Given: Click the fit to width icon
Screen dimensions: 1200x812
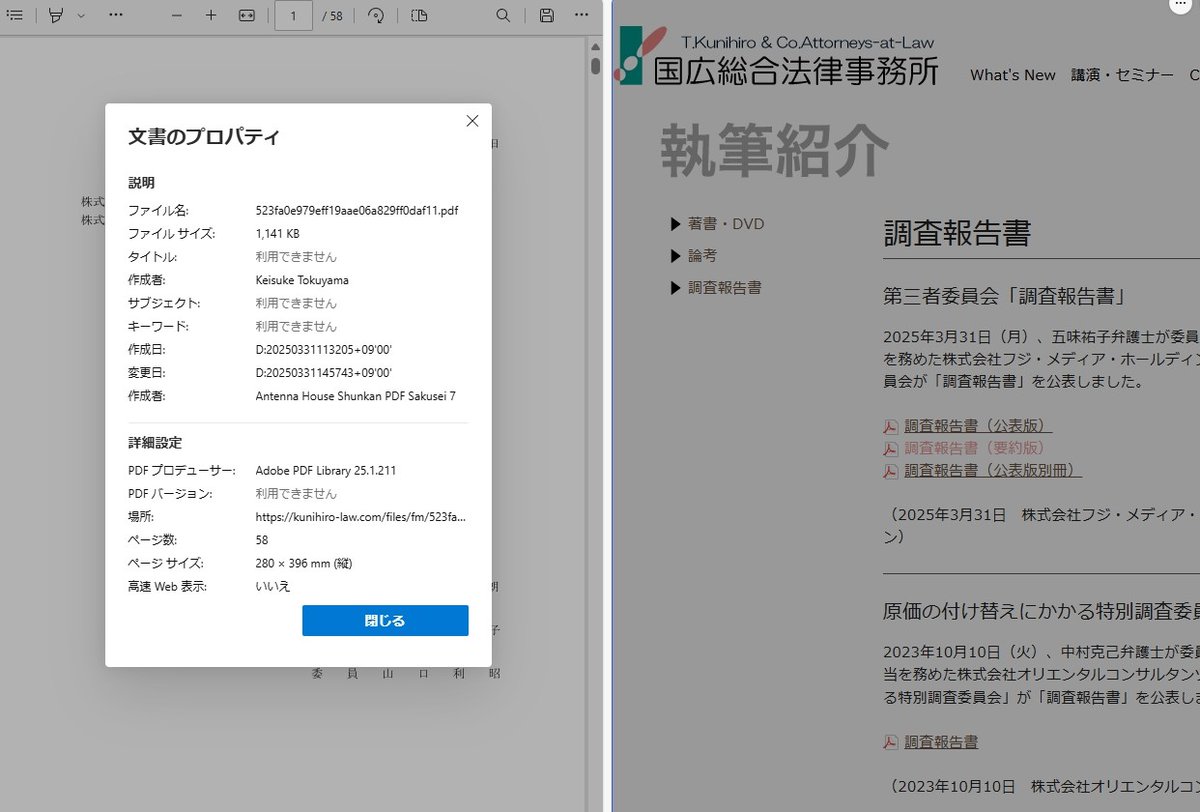Looking at the screenshot, I should 247,16.
